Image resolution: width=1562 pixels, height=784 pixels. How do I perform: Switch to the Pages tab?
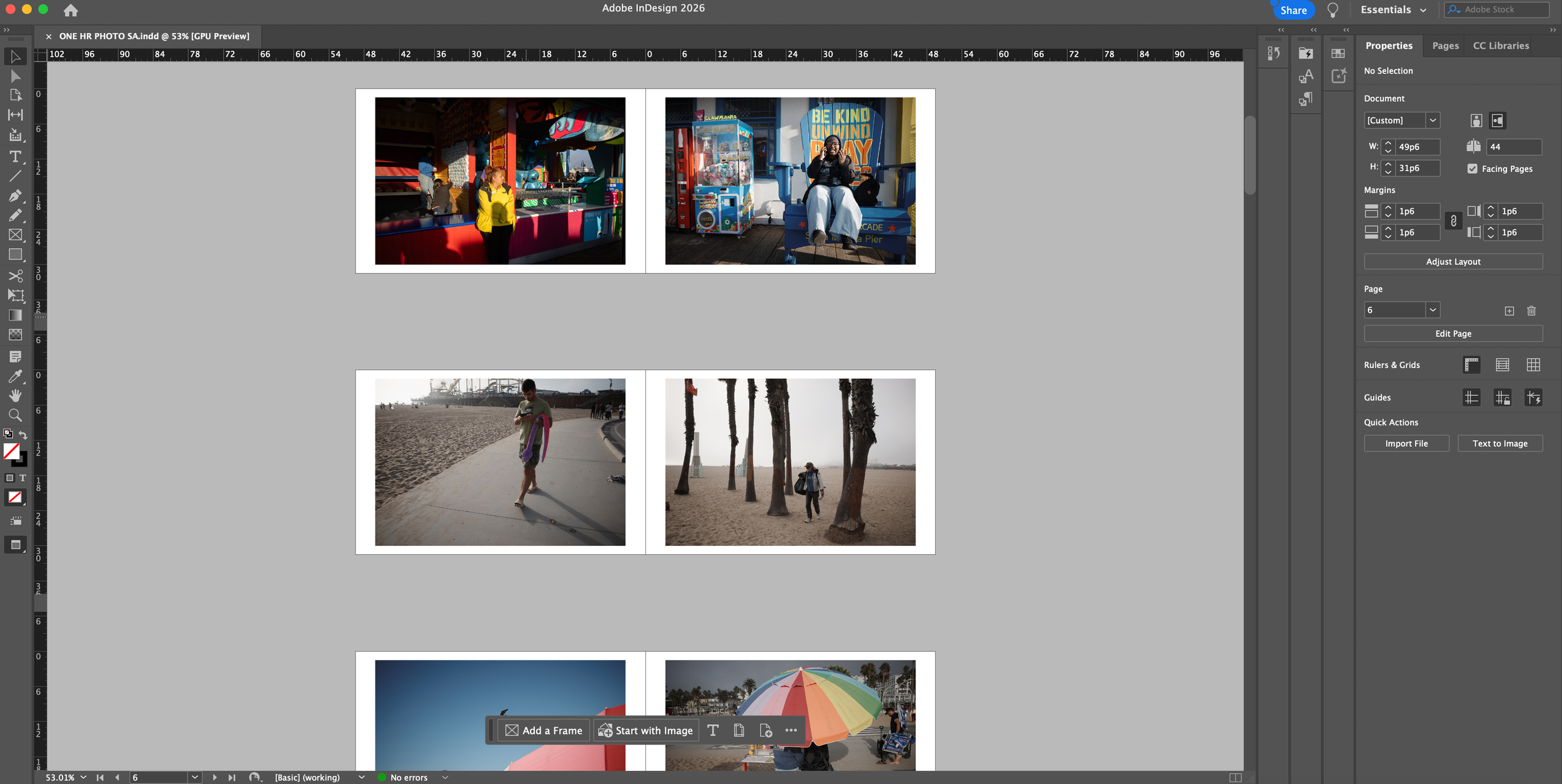(x=1445, y=46)
